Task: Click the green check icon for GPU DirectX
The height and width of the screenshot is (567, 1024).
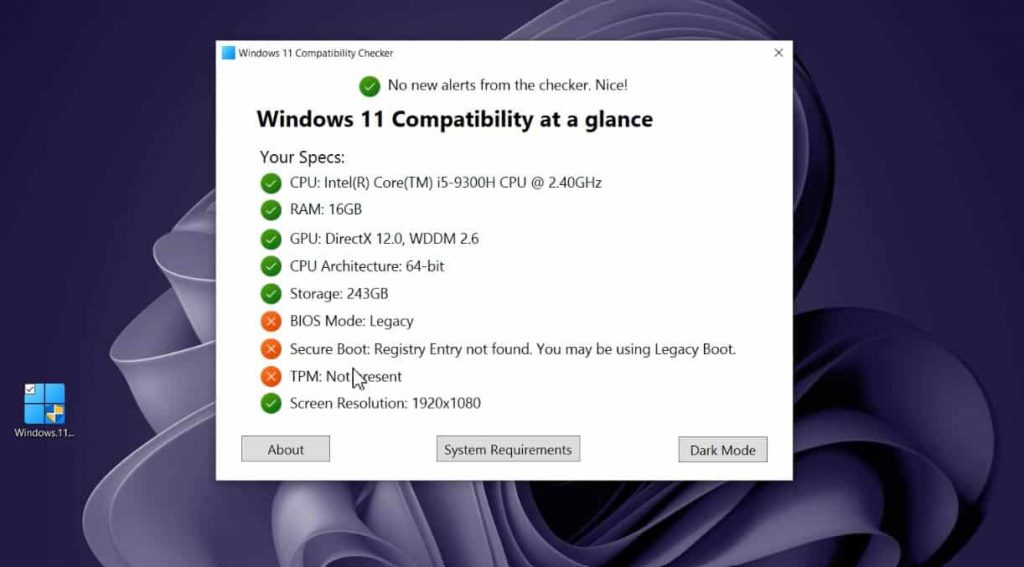Action: coord(270,239)
